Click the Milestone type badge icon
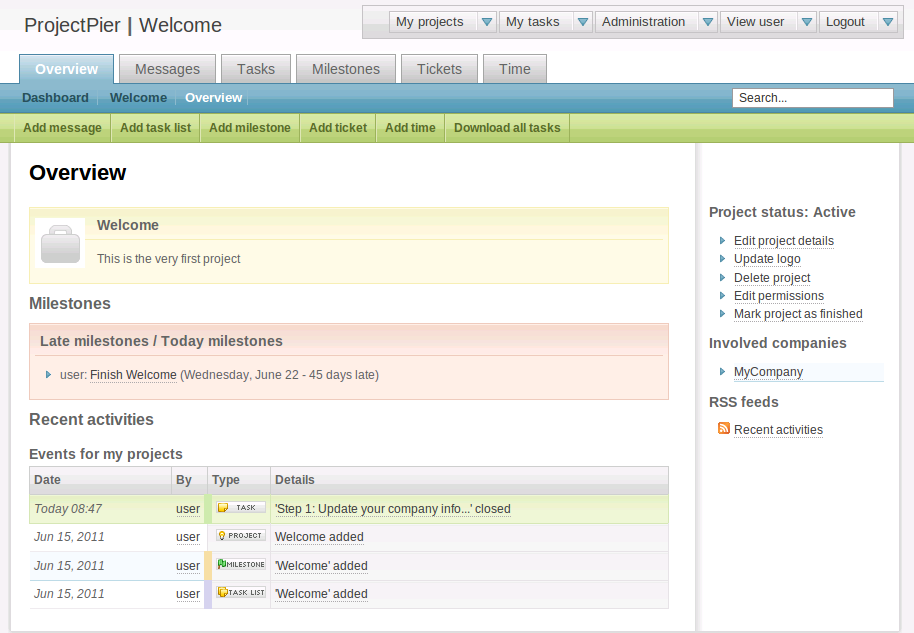 241,565
